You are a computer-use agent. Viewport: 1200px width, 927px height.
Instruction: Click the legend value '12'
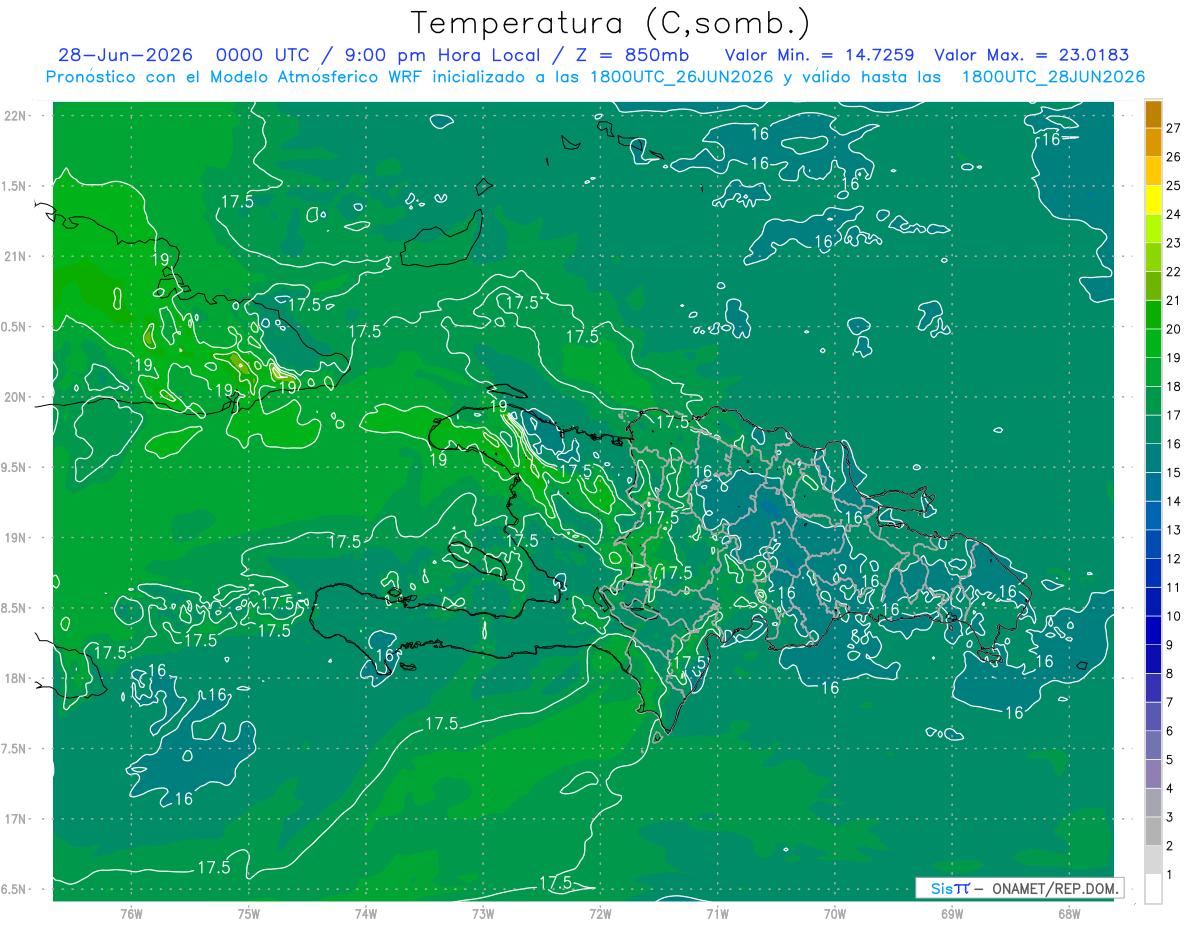click(1173, 559)
